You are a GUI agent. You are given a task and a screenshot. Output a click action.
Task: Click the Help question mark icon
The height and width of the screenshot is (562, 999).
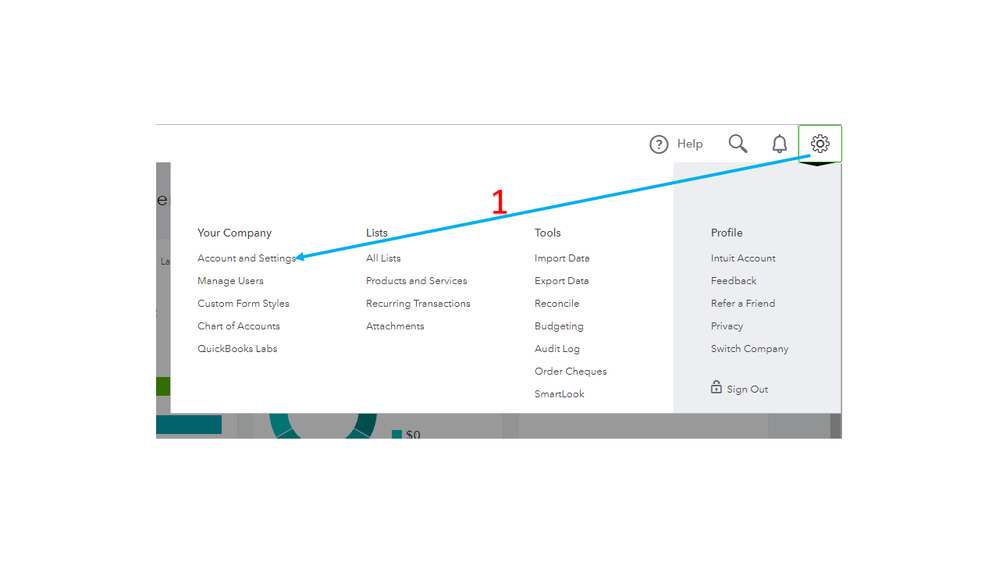coord(659,144)
